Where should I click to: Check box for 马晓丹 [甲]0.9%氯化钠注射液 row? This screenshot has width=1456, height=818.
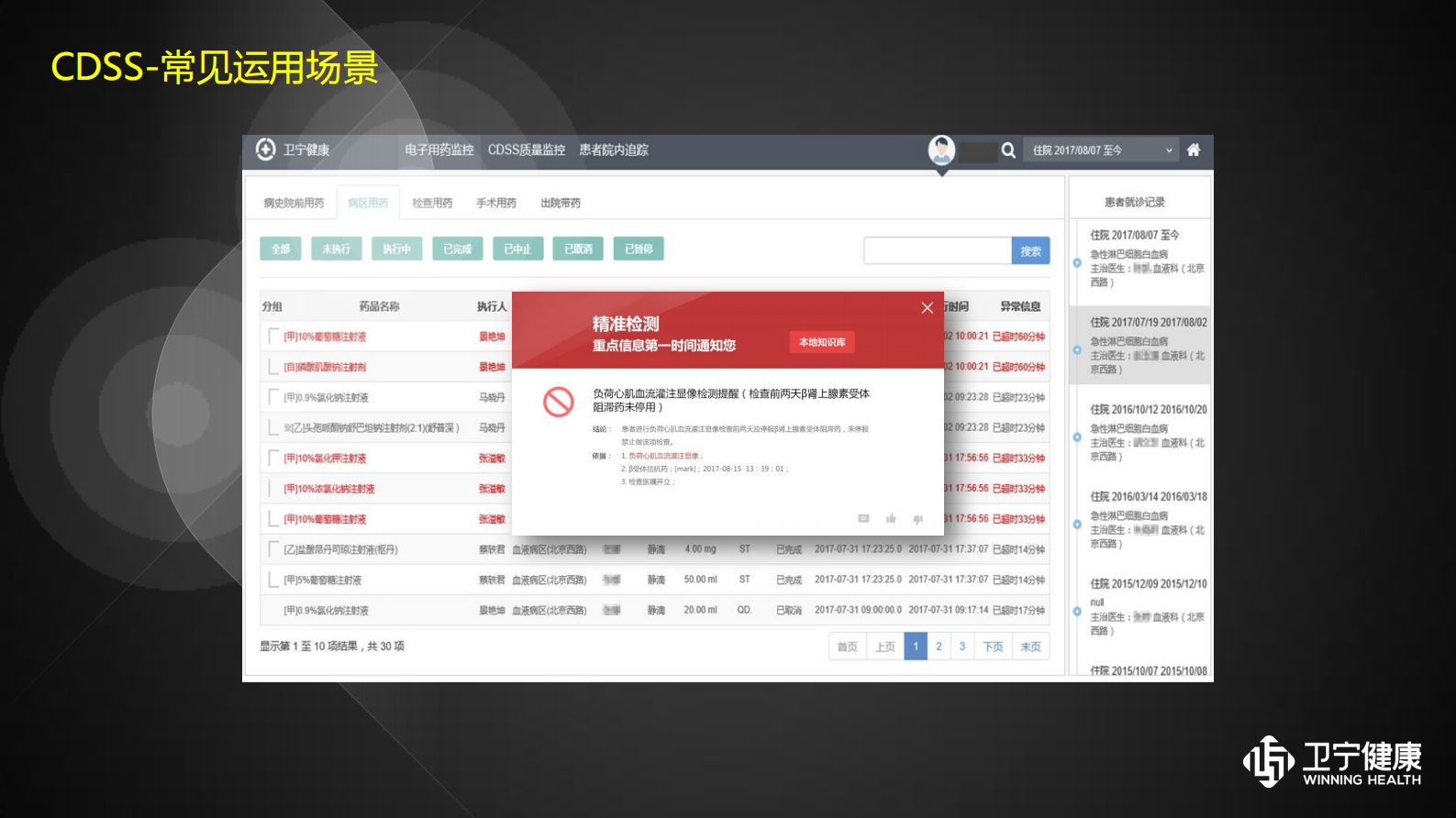click(273, 397)
